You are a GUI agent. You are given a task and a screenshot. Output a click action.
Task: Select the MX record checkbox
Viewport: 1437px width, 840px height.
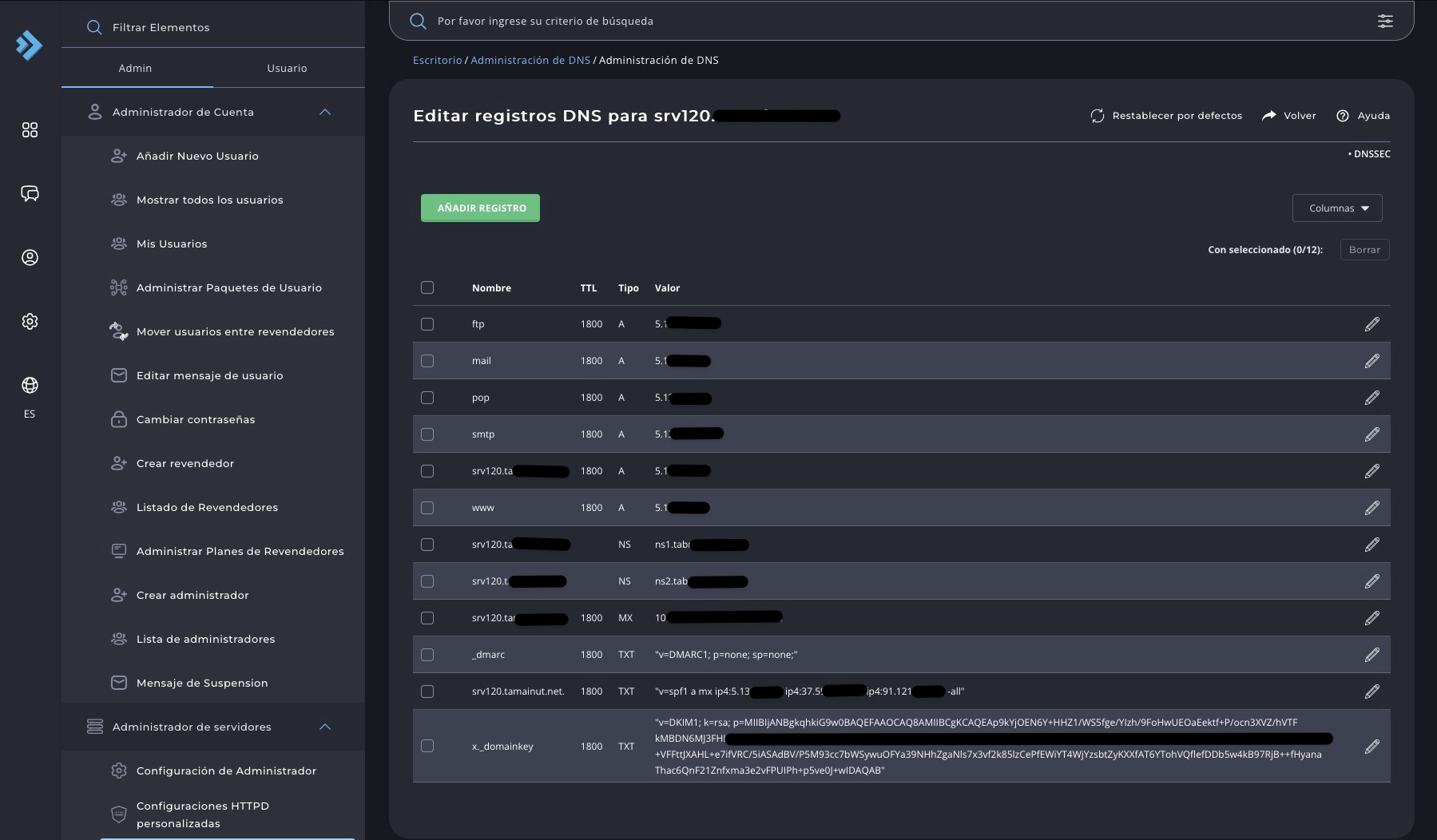(427, 618)
